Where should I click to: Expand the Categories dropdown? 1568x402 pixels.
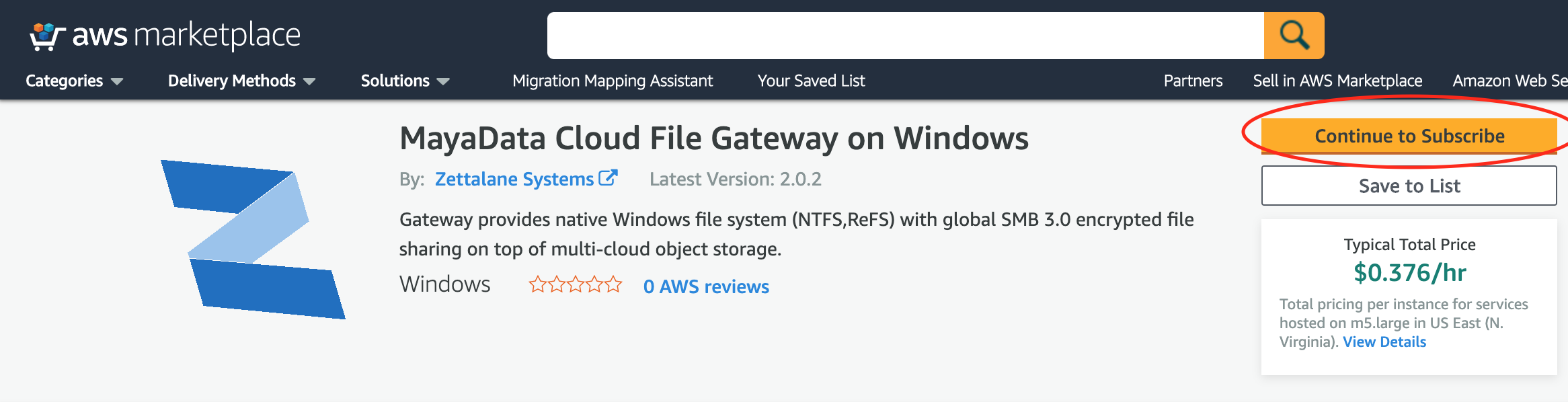point(74,81)
